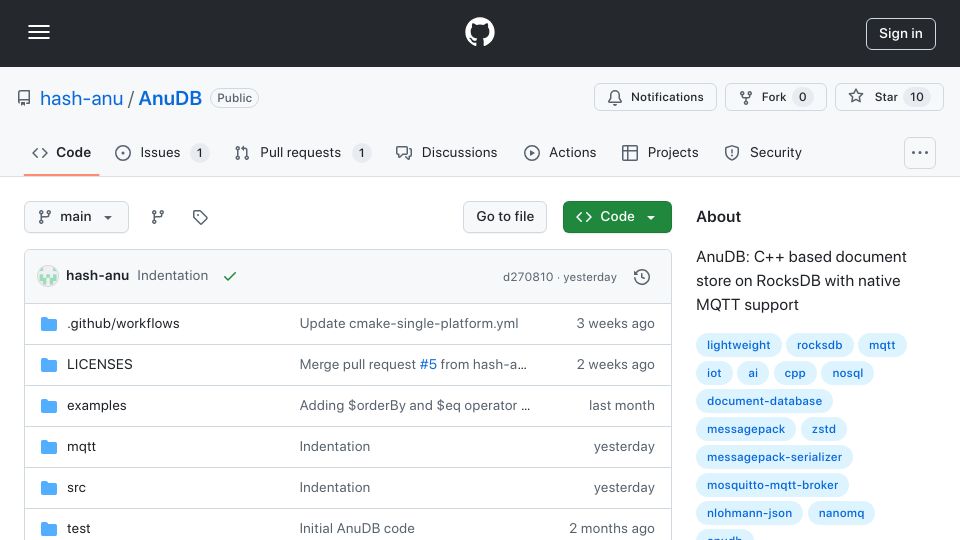View tags via tag icon
The image size is (960, 540).
click(x=200, y=217)
